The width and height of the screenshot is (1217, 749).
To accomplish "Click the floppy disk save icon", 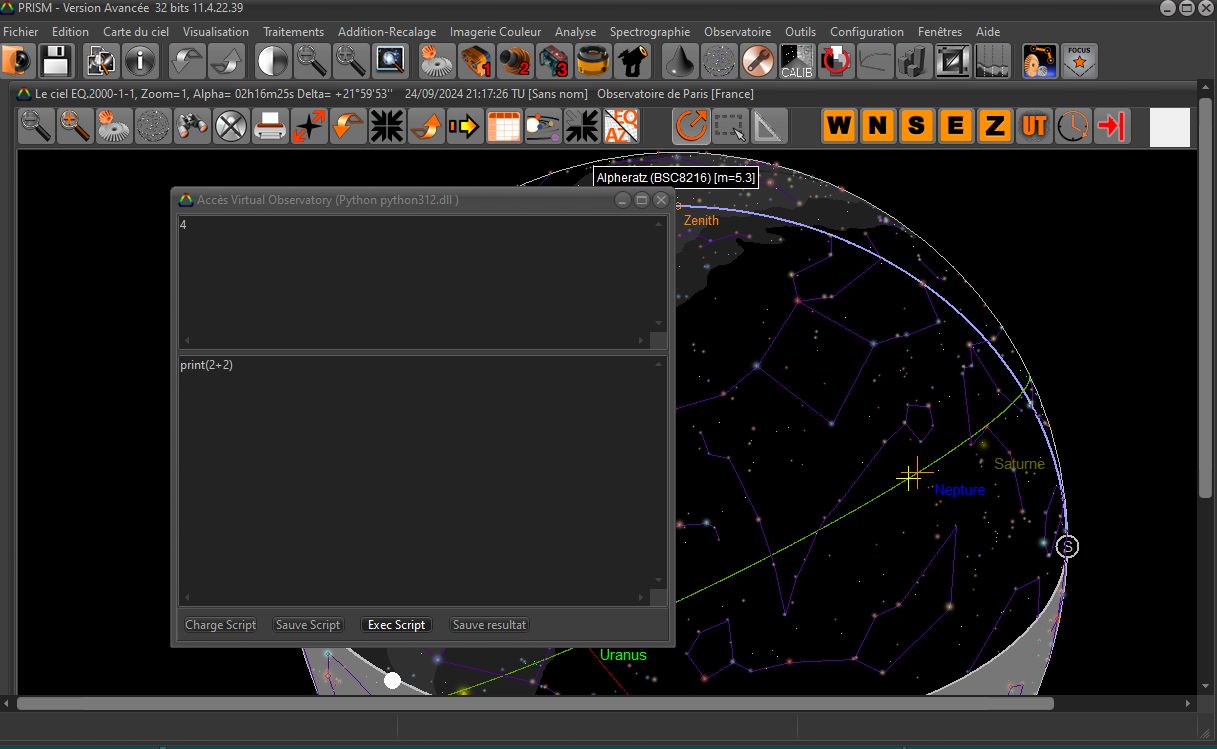I will [x=55, y=62].
